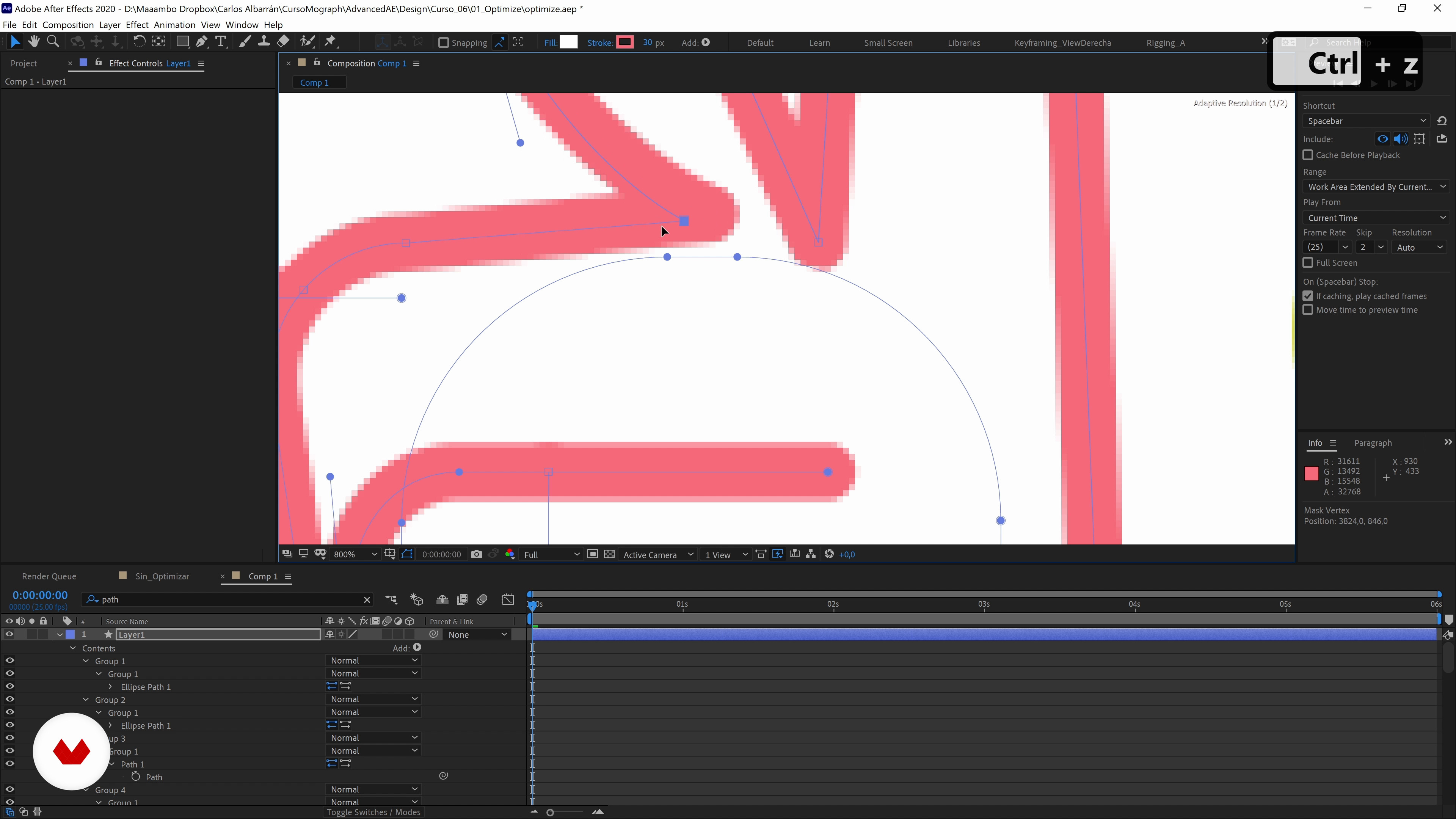The image size is (1456, 819).
Task: Enable Full Screen preview checkbox
Action: 1308,263
